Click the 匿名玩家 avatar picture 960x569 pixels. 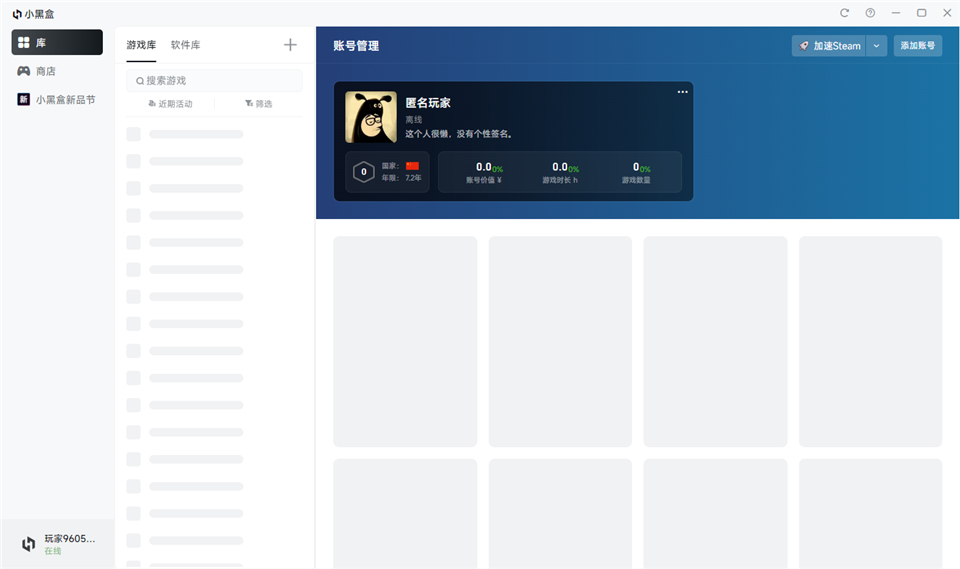click(371, 117)
